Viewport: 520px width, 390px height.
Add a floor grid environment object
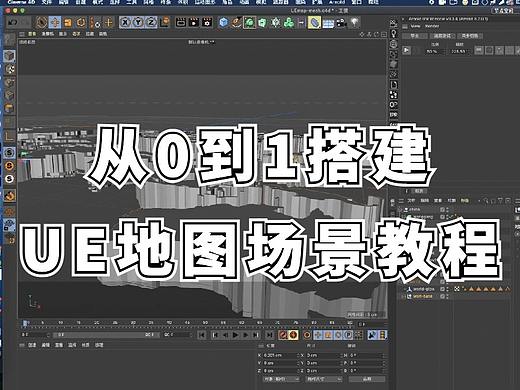tap(328, 23)
